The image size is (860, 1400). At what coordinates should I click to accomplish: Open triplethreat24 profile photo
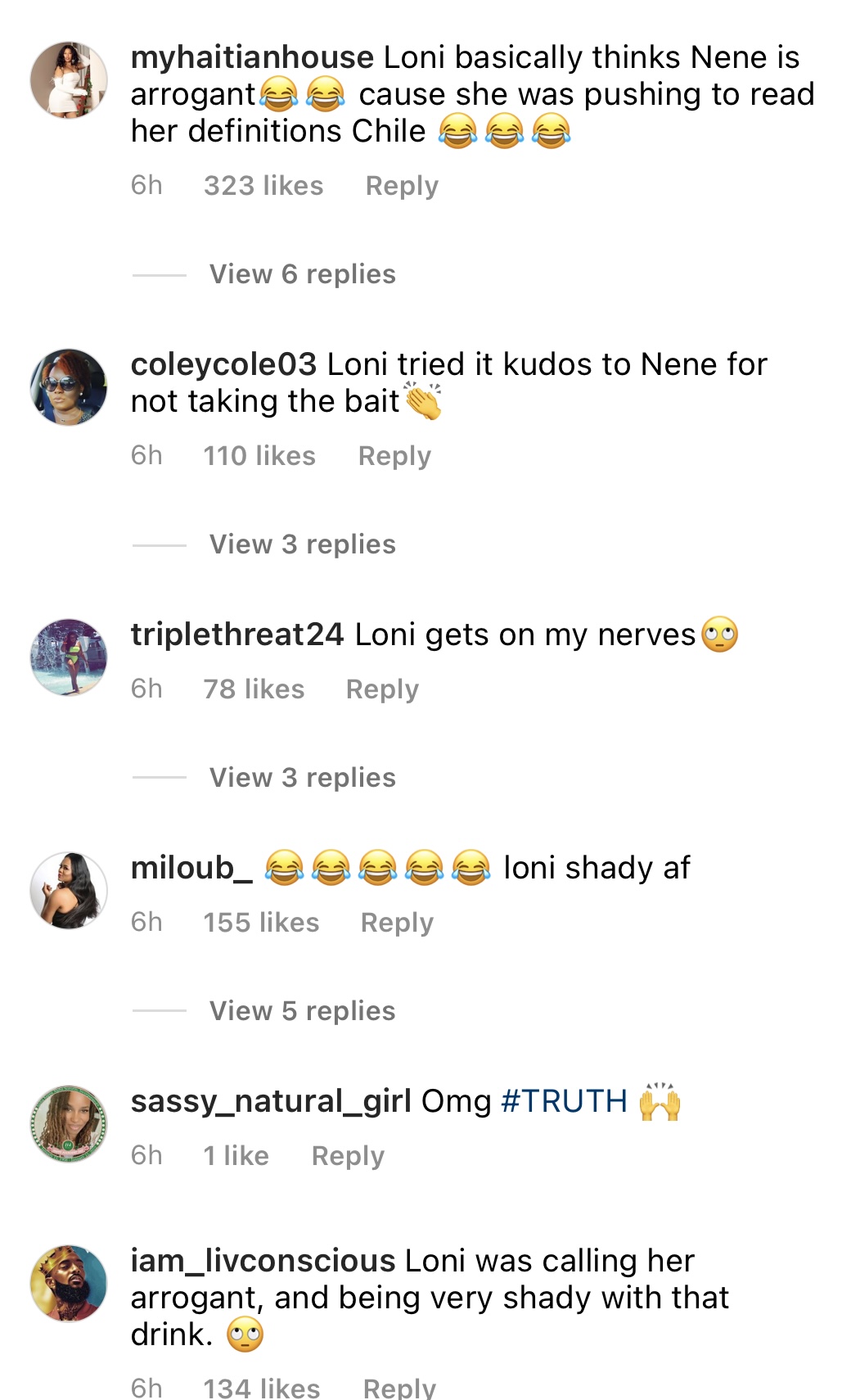[69, 657]
